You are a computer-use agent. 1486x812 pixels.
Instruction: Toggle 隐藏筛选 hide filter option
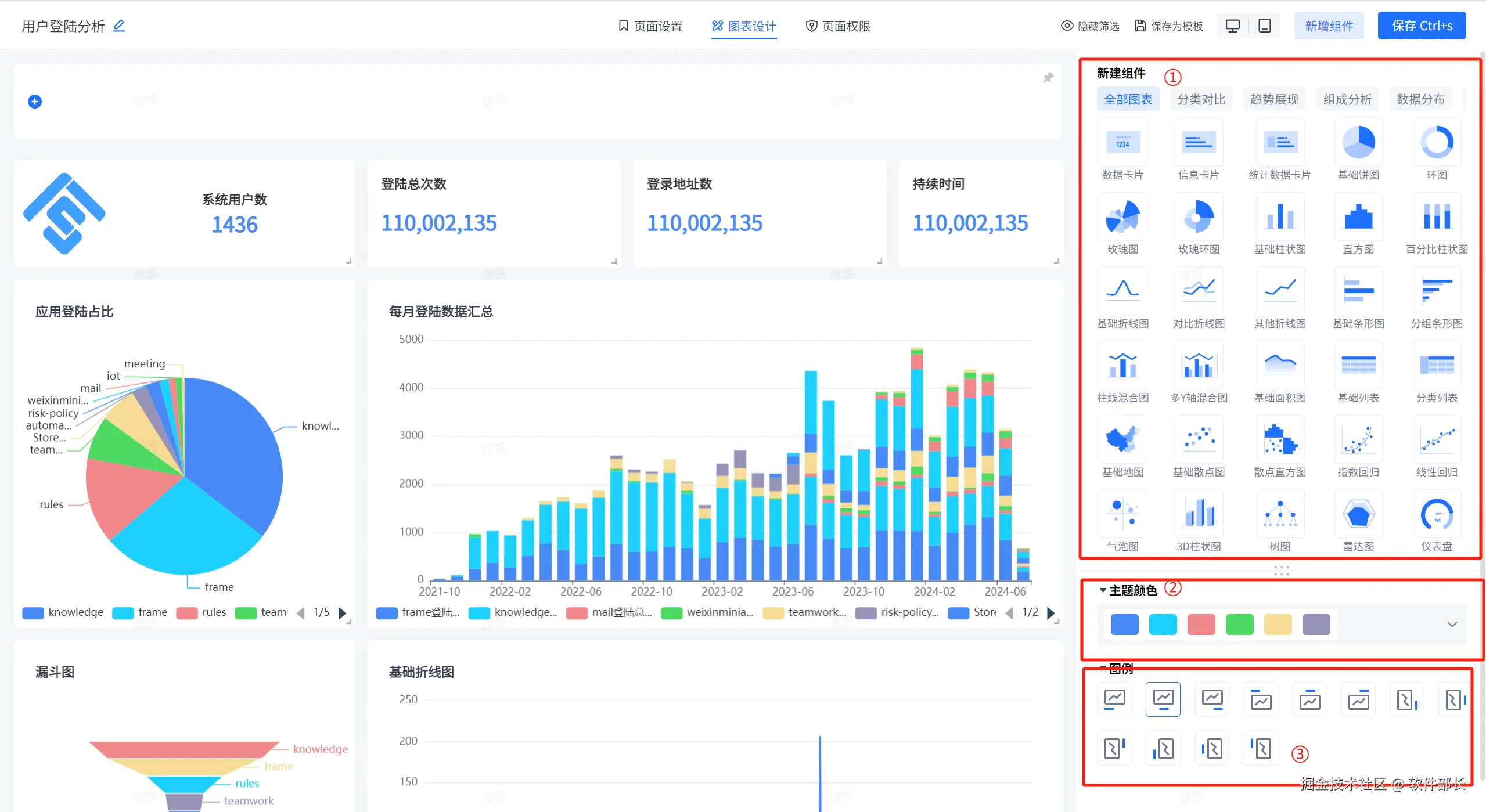click(x=1090, y=26)
